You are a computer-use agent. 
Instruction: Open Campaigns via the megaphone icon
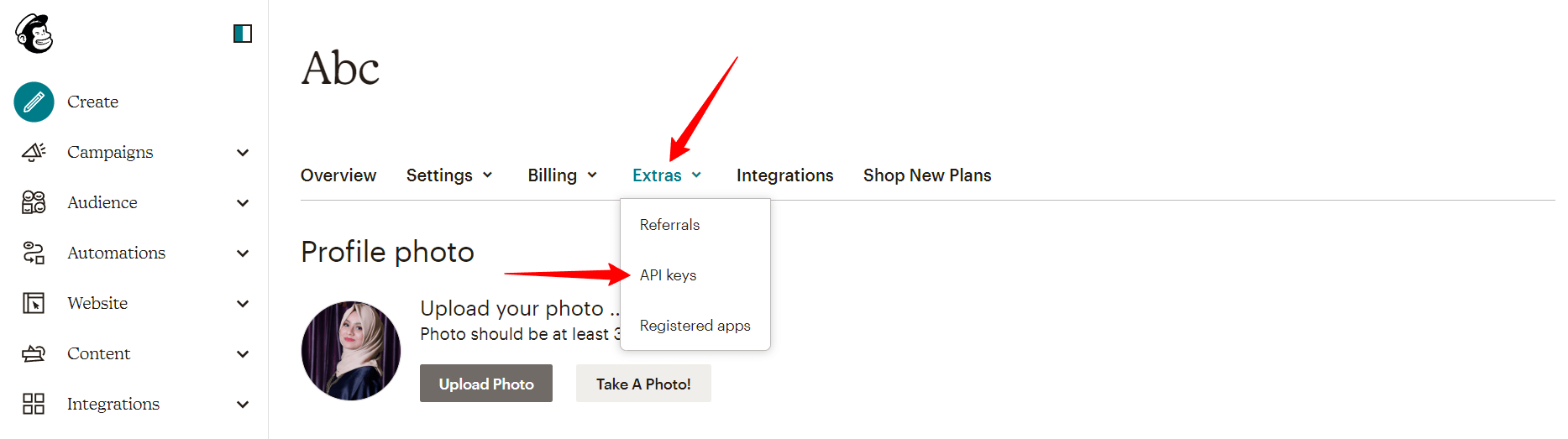click(34, 152)
